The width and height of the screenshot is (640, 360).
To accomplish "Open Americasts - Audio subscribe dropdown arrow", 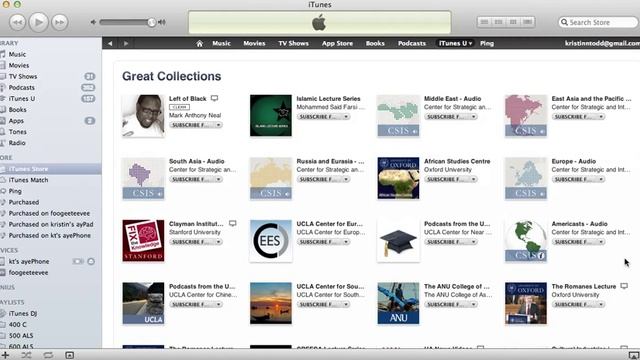I will pos(601,242).
